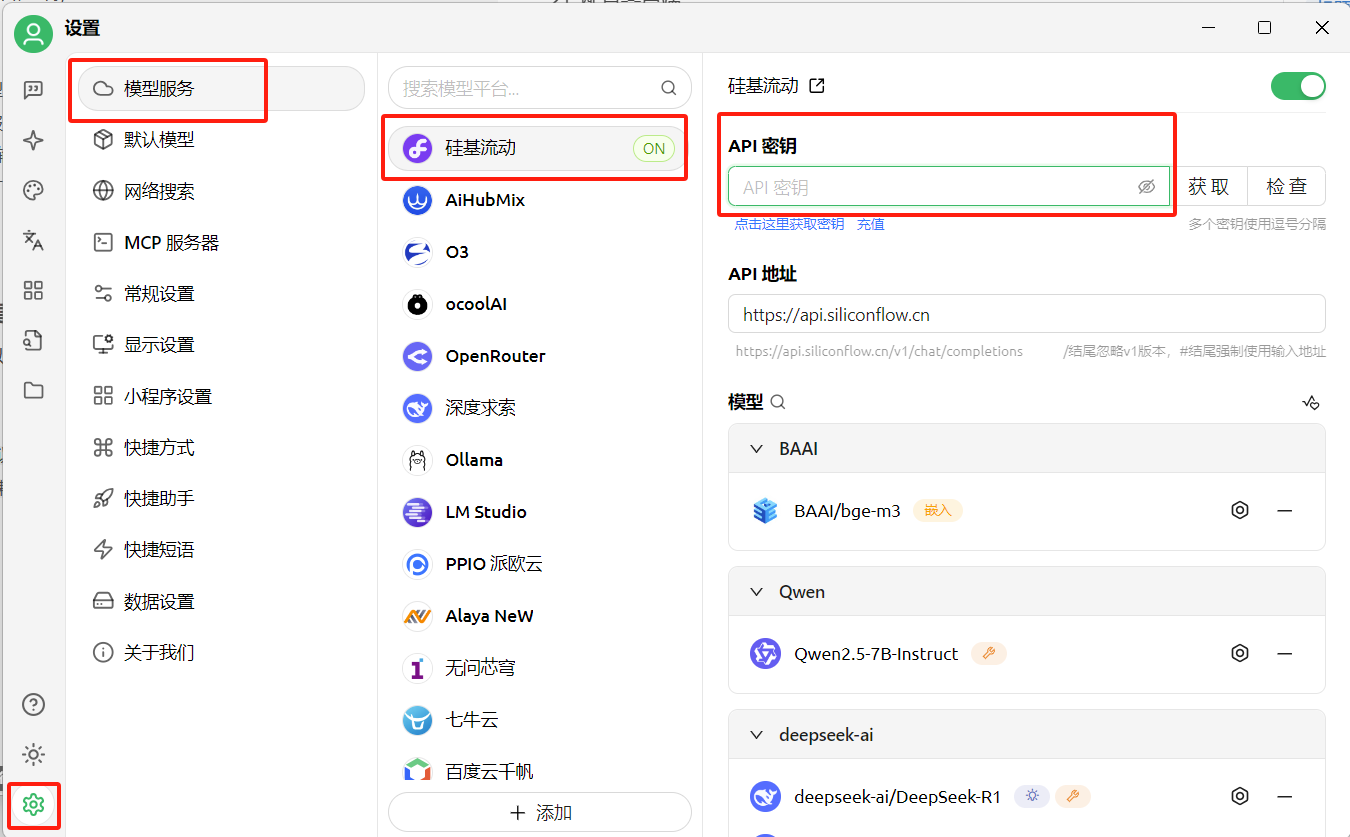Click the search magnifier in platform search
1350x837 pixels.
pos(669,88)
